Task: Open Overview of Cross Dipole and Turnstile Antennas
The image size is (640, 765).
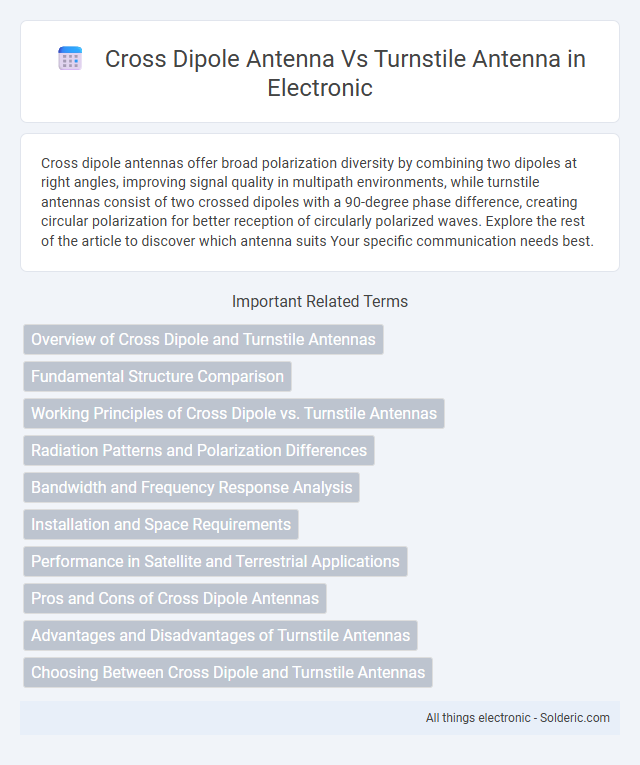Action: coord(203,340)
